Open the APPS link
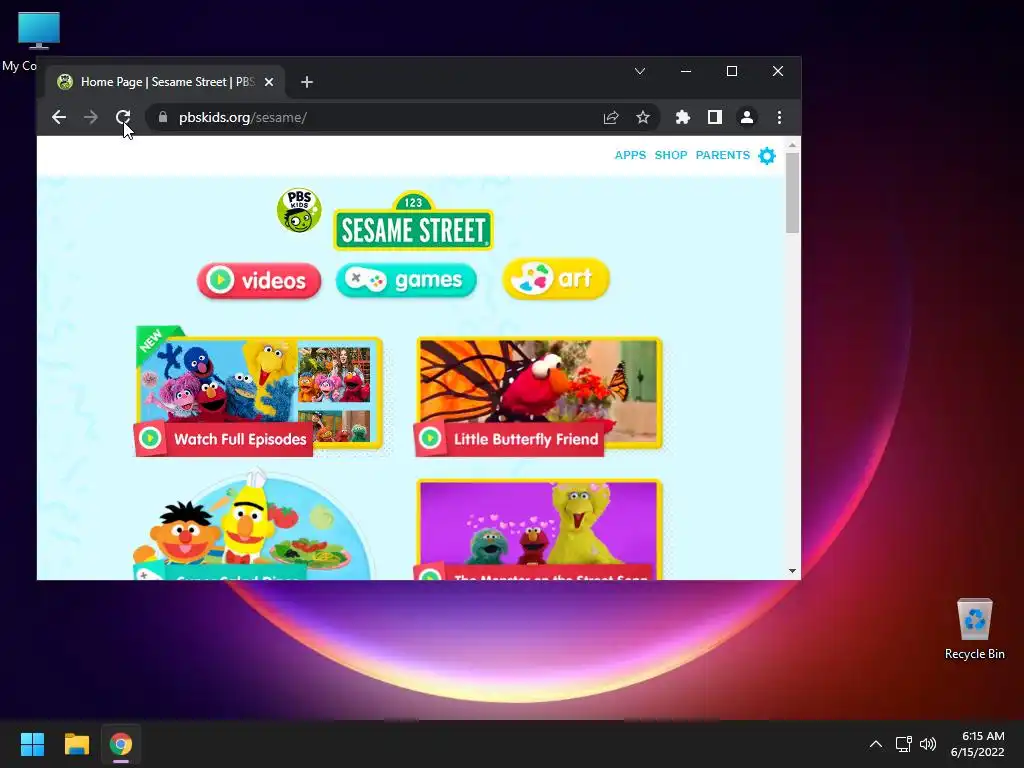The image size is (1024, 768). (630, 155)
